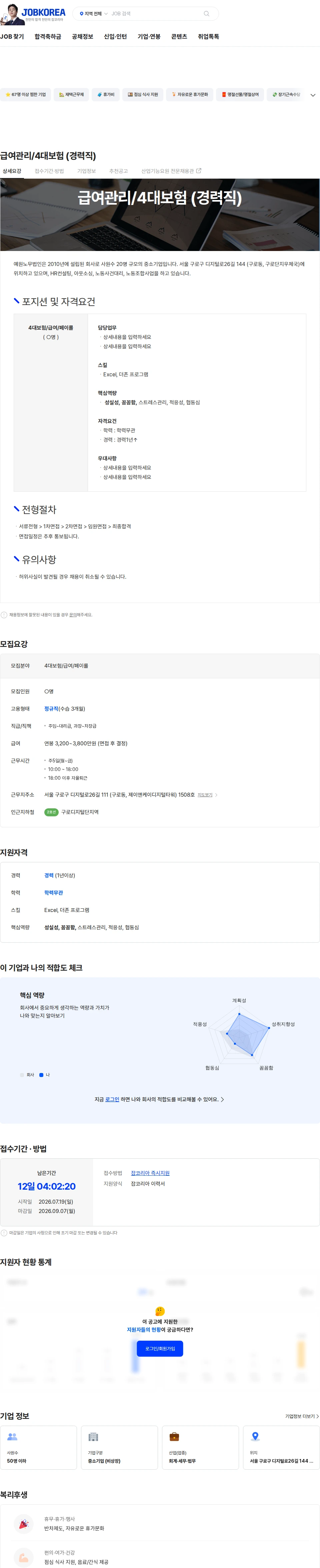Screen dimensions: 320x1568
Task: Select the 장기근속수당 chip
Action: [x=286, y=94]
